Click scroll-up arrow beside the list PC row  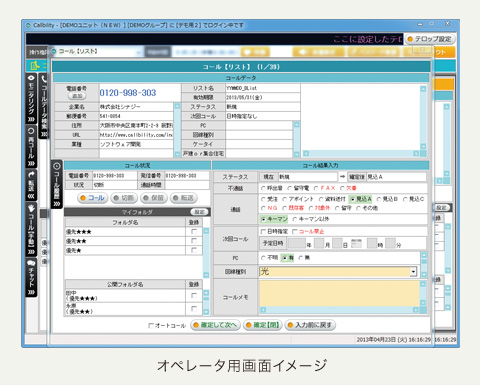(x=296, y=125)
